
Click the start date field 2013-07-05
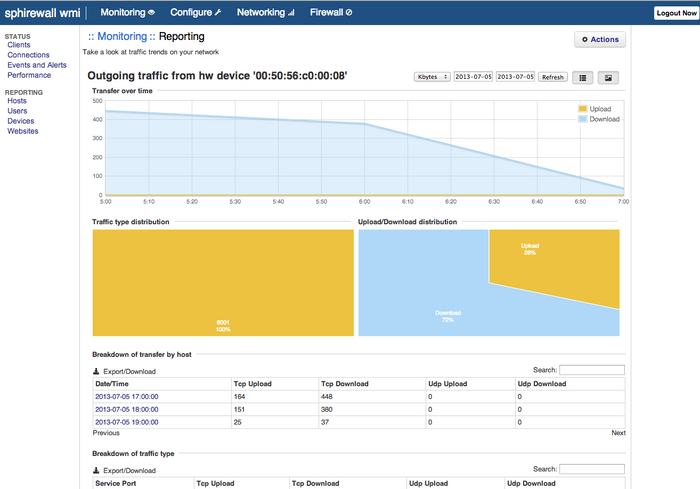tap(473, 77)
